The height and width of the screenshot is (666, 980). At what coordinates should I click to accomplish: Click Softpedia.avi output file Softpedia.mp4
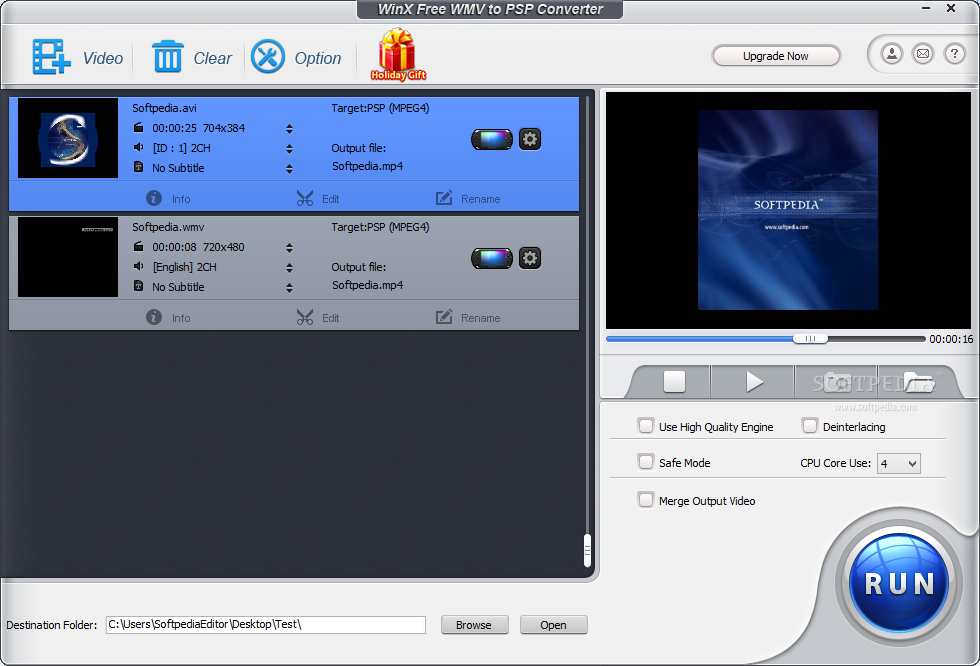(368, 166)
